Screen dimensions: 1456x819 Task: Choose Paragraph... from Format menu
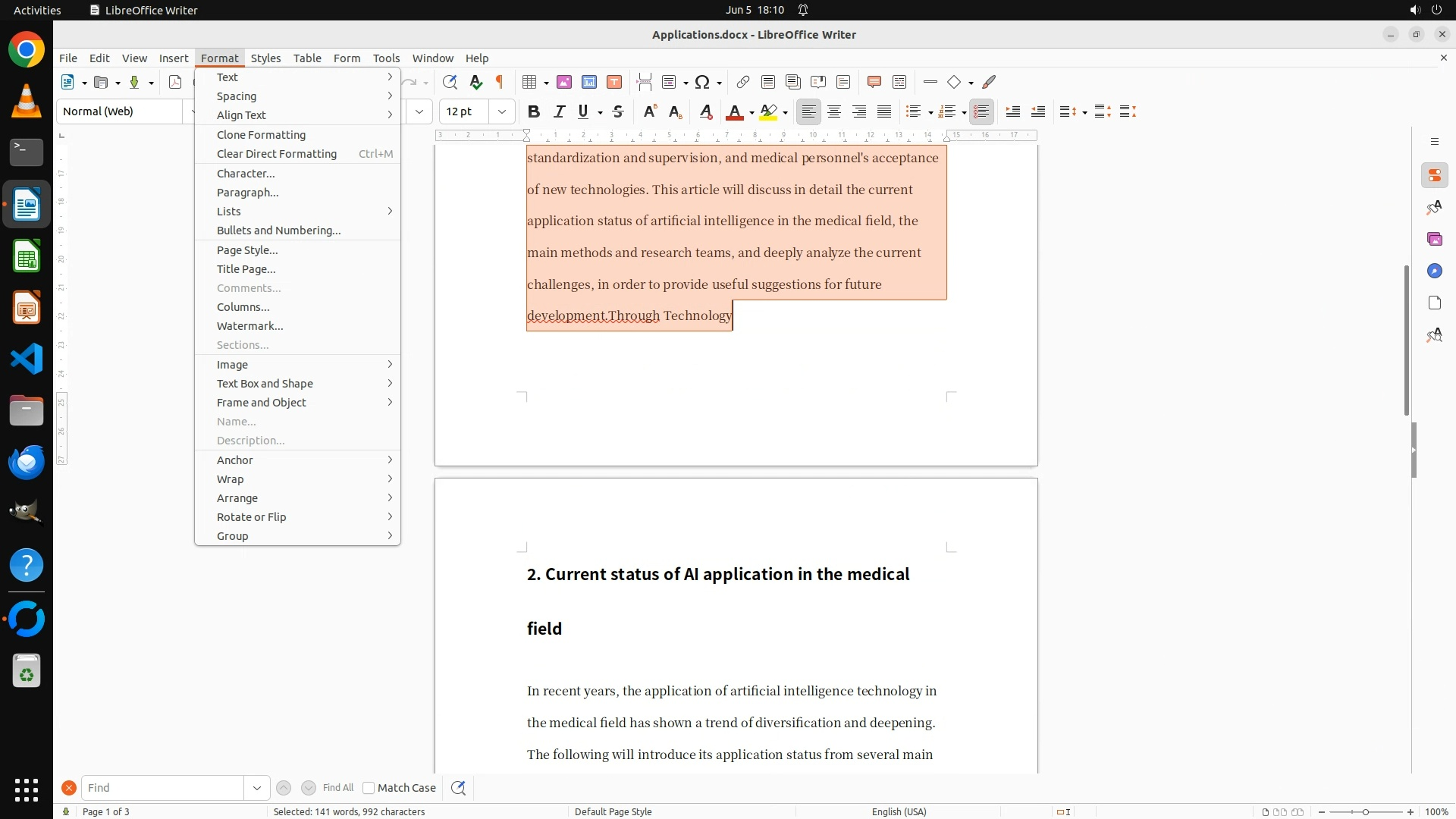(x=247, y=193)
